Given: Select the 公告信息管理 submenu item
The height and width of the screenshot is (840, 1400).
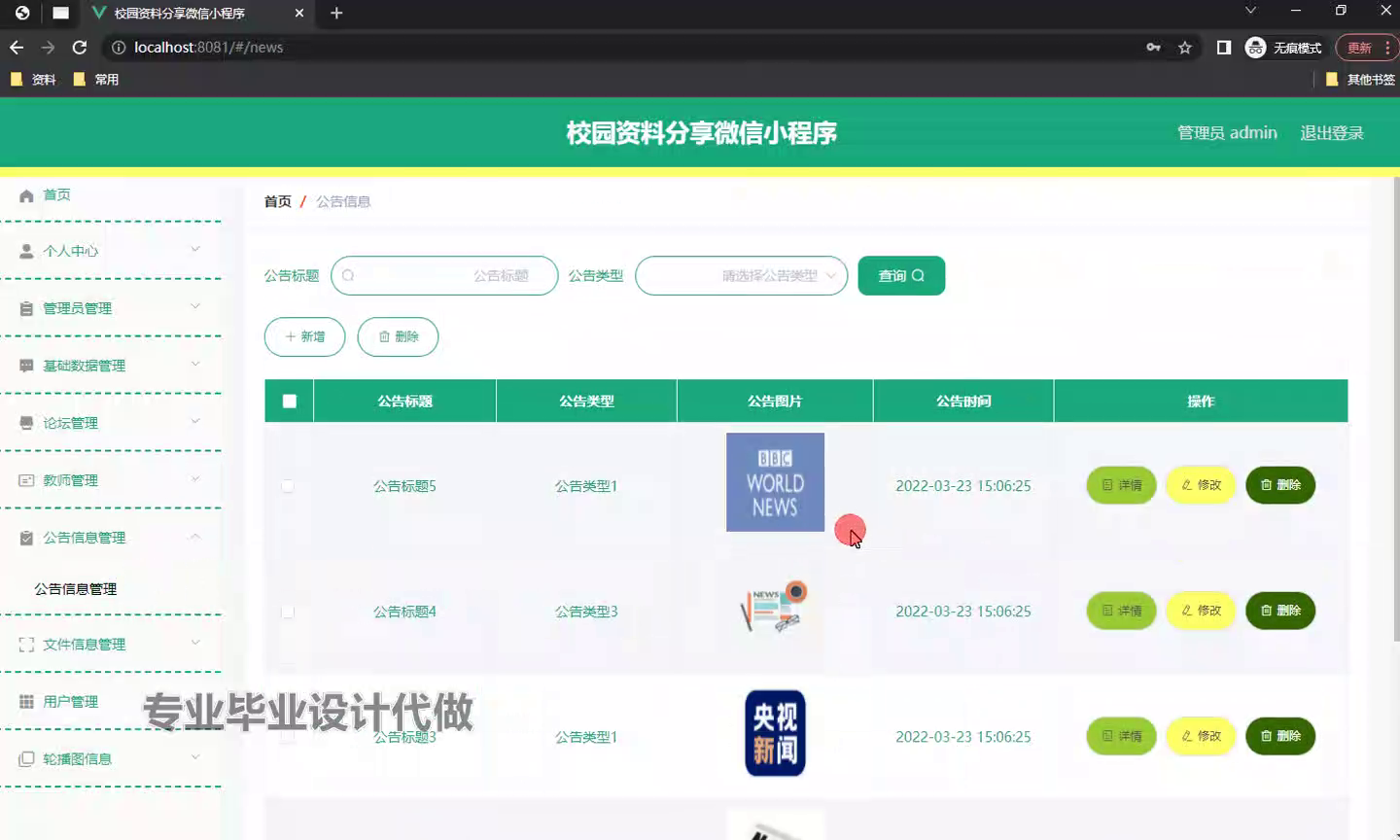Looking at the screenshot, I should point(76,589).
